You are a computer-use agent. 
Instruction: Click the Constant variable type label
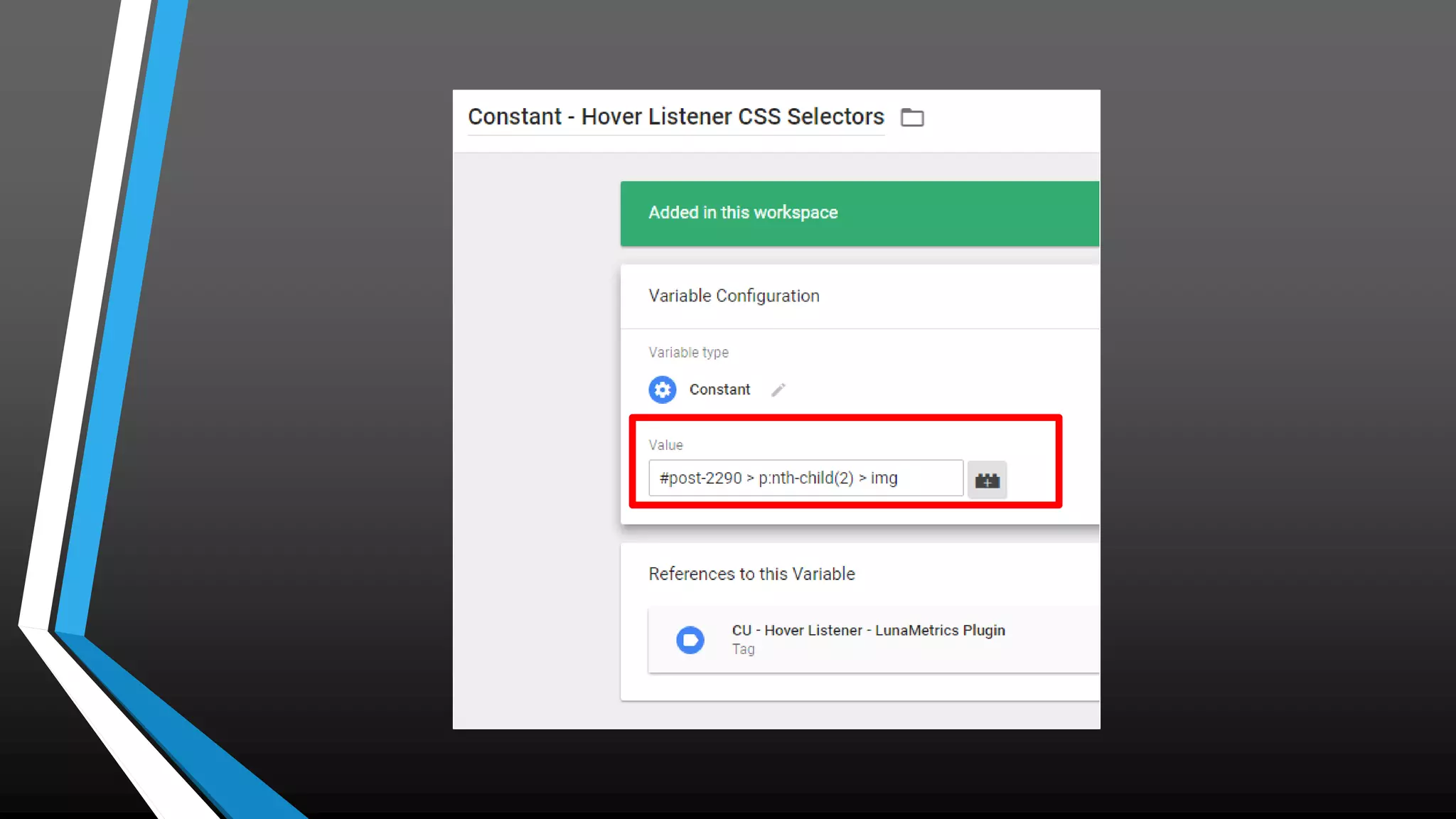pyautogui.click(x=719, y=390)
